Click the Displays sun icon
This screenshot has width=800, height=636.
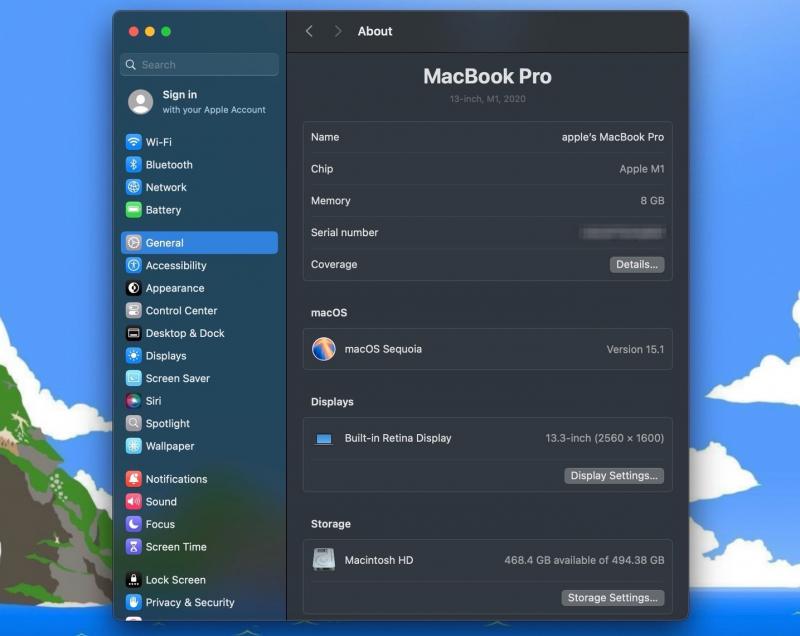point(134,355)
